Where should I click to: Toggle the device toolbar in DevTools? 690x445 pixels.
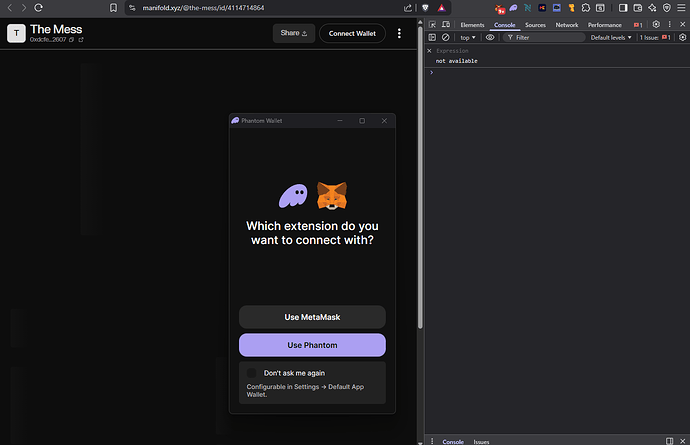[445, 24]
